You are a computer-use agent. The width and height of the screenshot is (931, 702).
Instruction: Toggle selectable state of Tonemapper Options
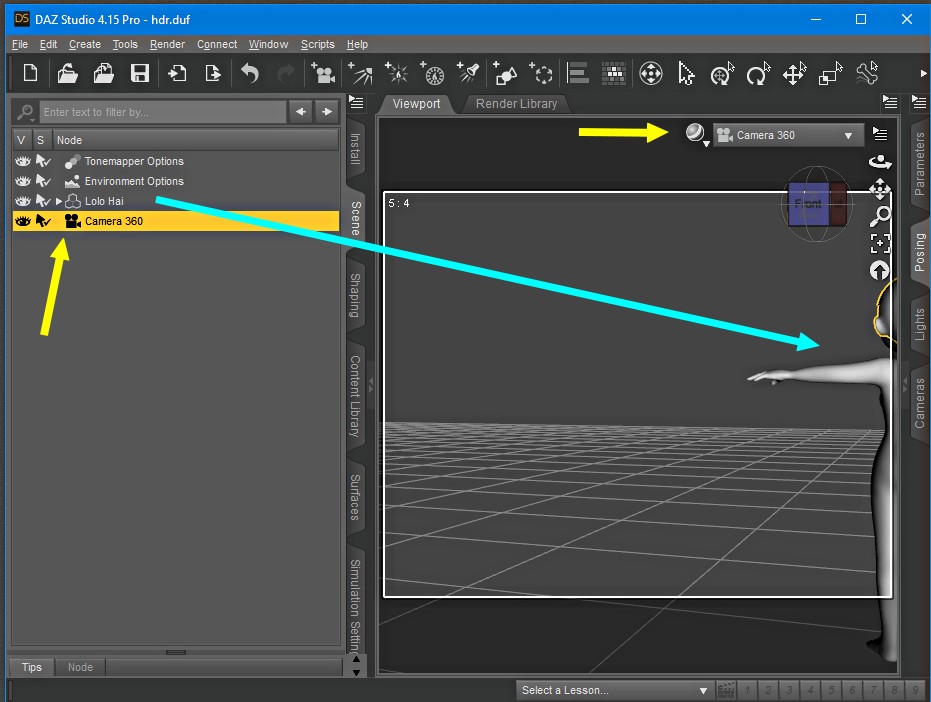tap(43, 161)
